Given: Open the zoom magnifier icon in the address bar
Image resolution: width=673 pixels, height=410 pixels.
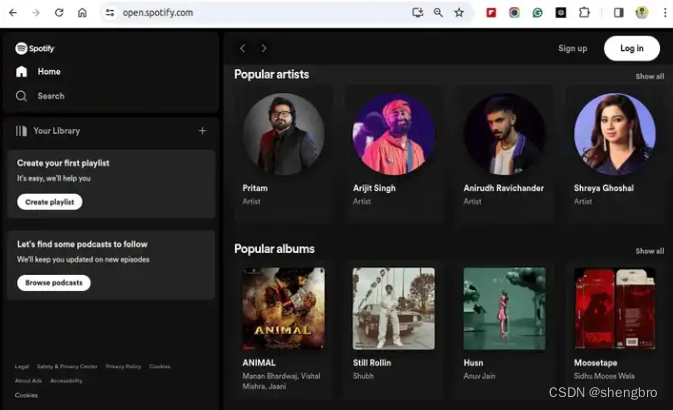Looking at the screenshot, I should pyautogui.click(x=438, y=12).
